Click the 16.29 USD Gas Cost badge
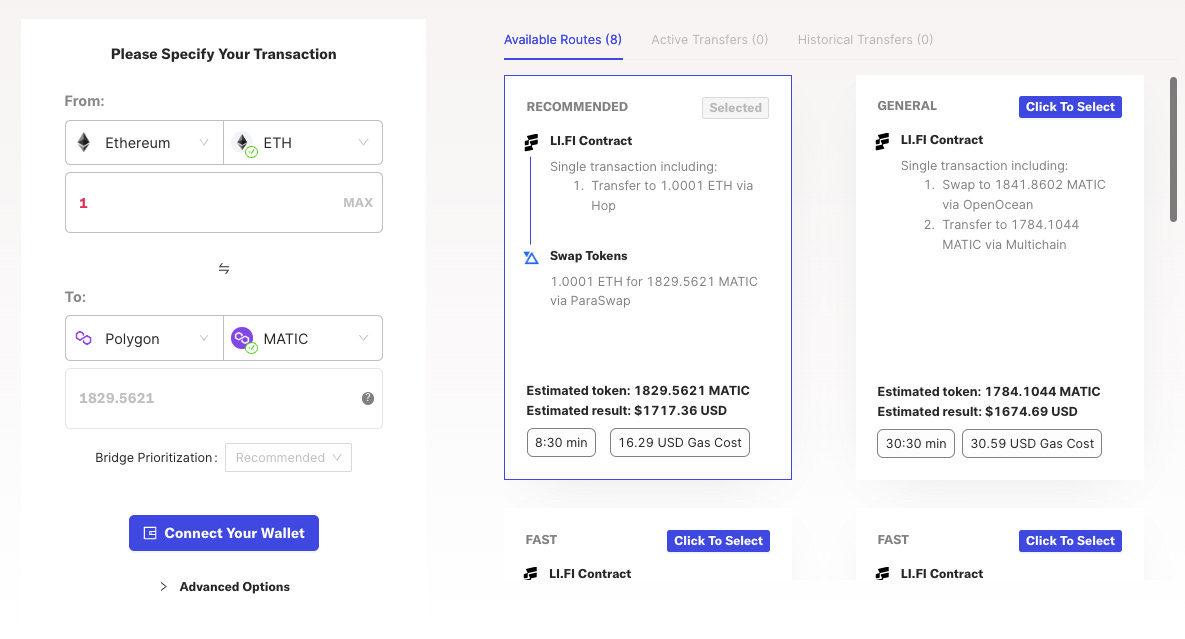This screenshot has width=1185, height=639. (x=680, y=443)
